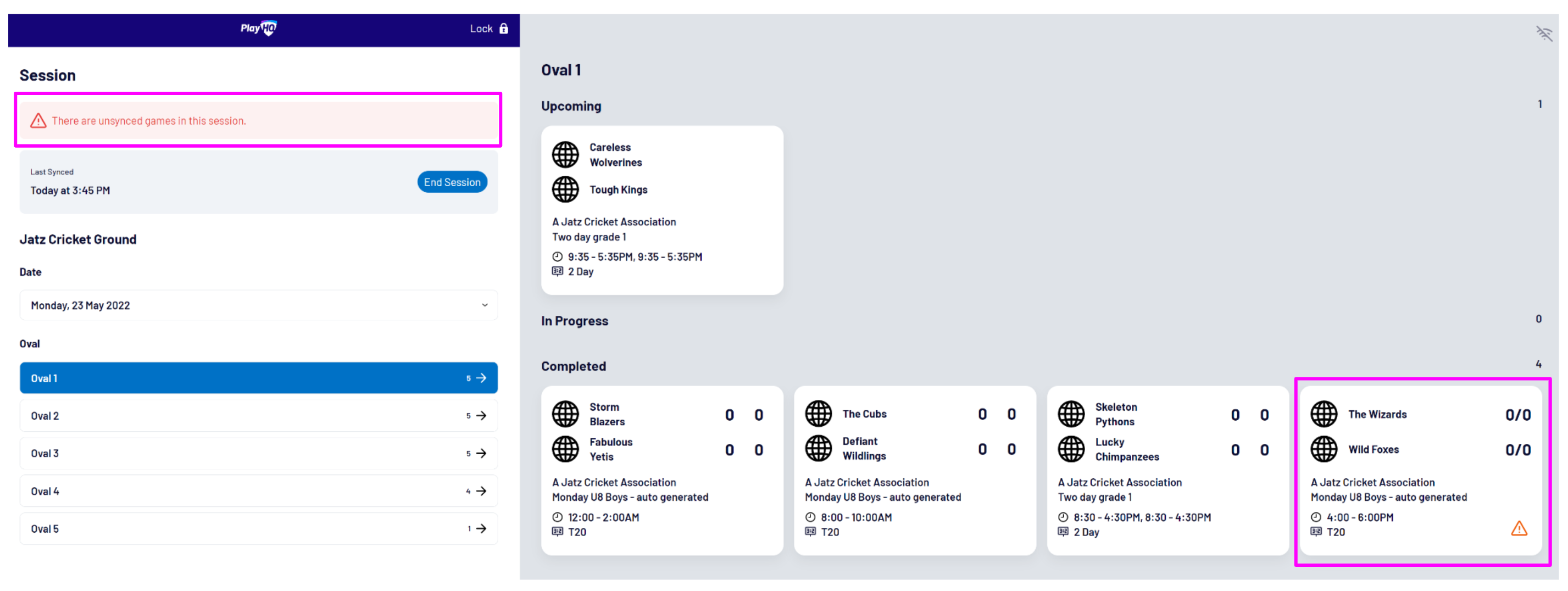This screenshot has height=591, width=1568.
Task: Click Storm Blazers team globe icon
Action: point(565,414)
